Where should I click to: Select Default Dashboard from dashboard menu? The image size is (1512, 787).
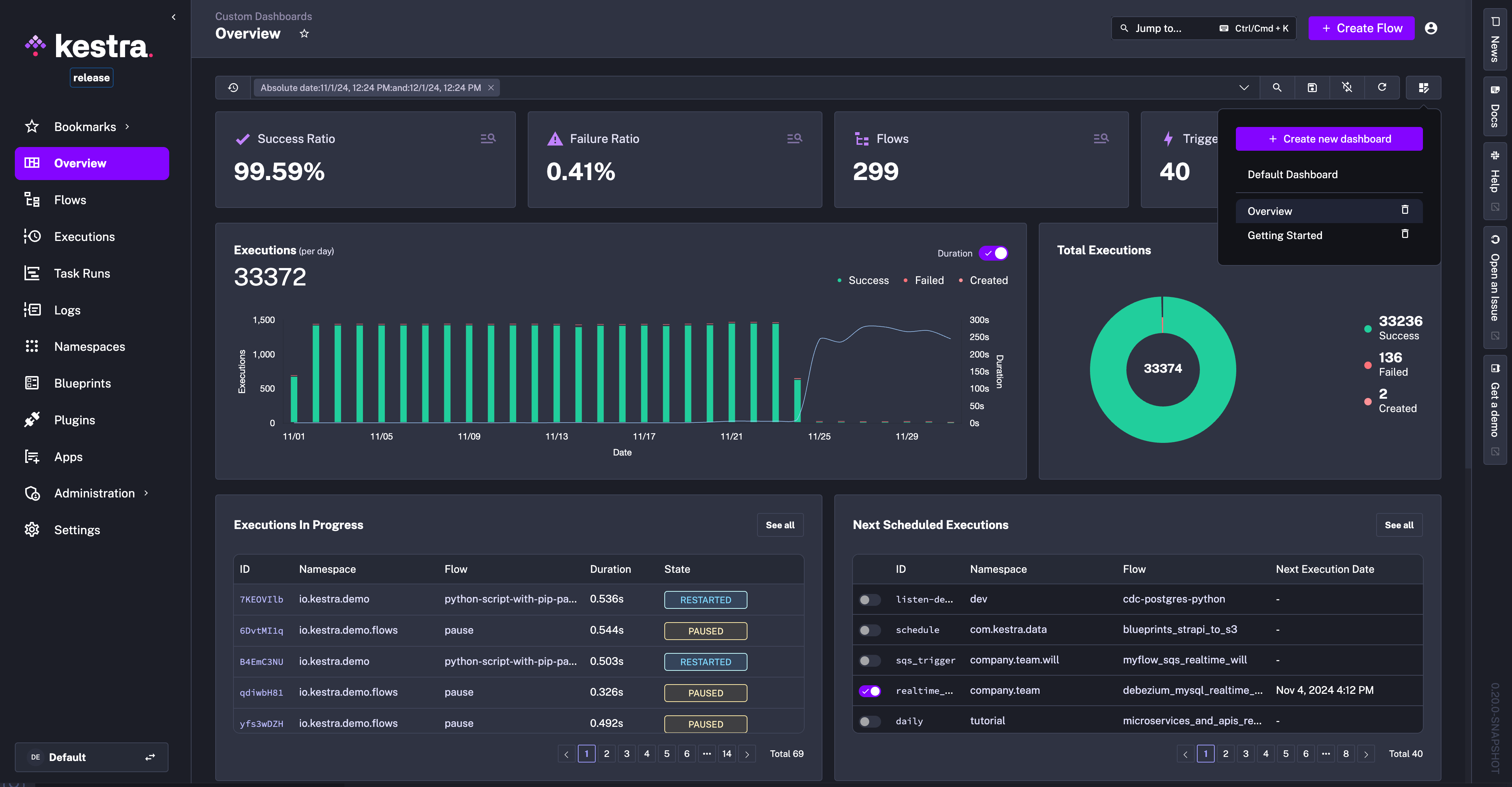click(x=1329, y=174)
